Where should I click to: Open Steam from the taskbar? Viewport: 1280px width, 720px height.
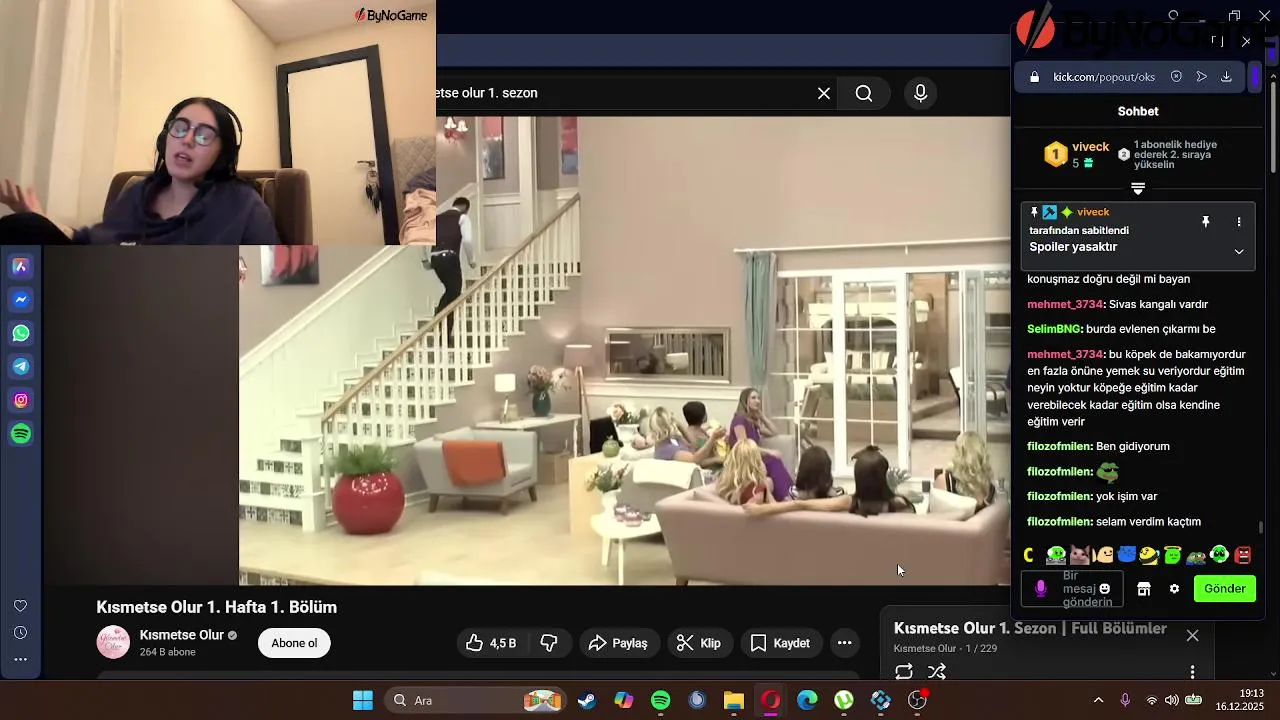coord(587,700)
